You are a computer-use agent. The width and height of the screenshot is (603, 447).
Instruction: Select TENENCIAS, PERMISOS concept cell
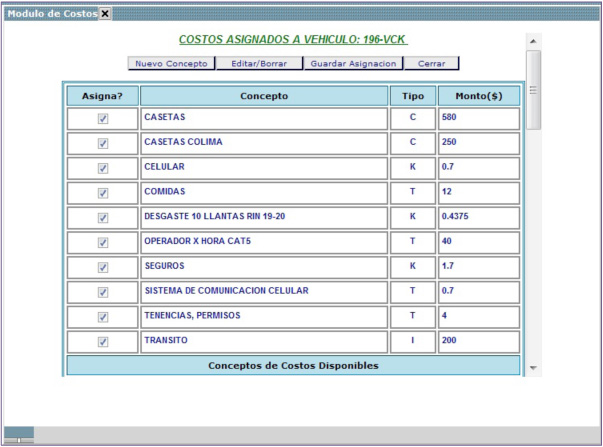[264, 317]
